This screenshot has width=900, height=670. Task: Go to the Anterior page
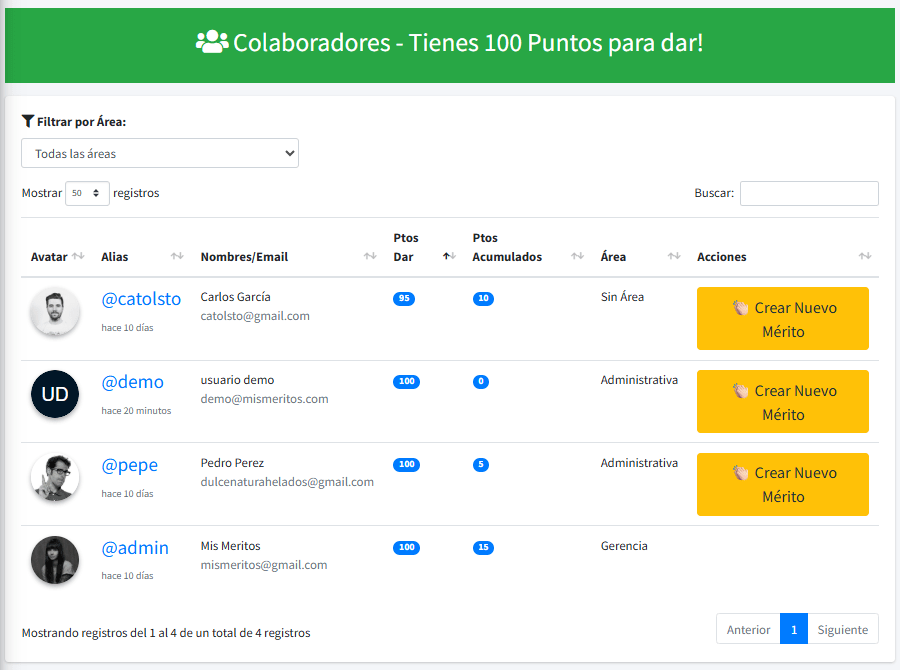coord(748,629)
